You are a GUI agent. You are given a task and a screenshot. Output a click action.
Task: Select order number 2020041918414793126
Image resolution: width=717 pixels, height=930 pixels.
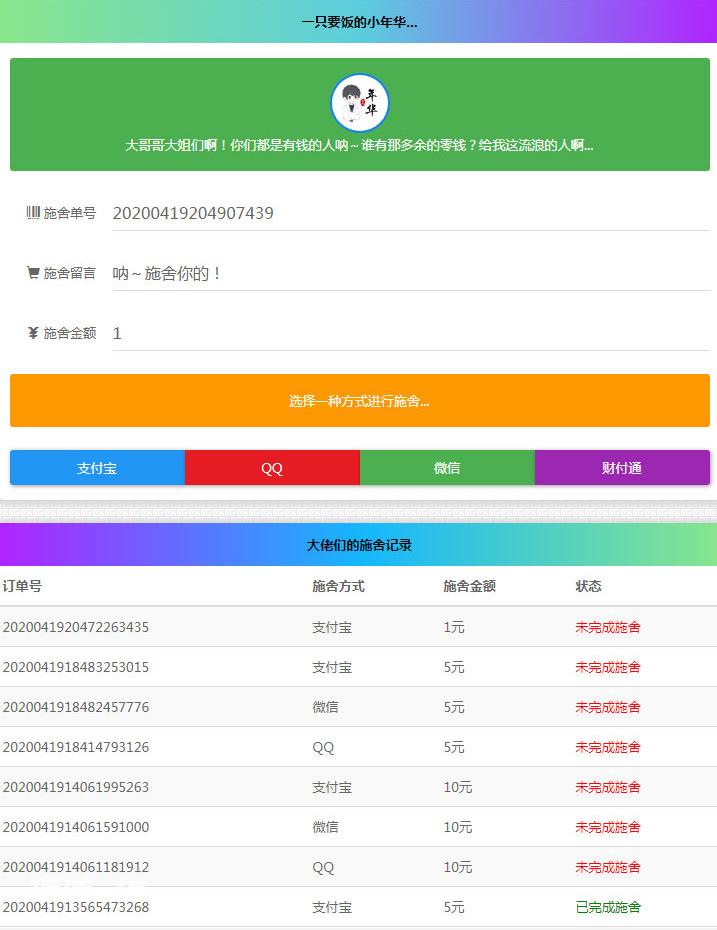click(x=76, y=747)
